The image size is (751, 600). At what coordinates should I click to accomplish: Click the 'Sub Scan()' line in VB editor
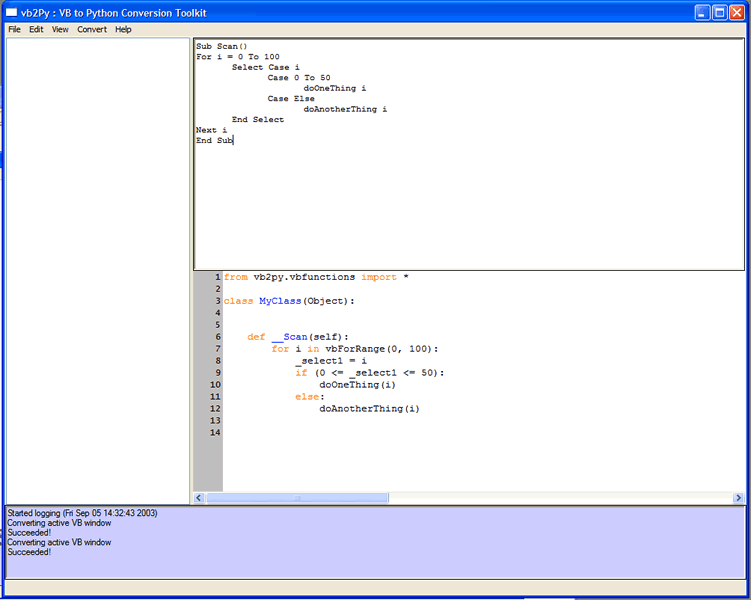pyautogui.click(x=222, y=46)
